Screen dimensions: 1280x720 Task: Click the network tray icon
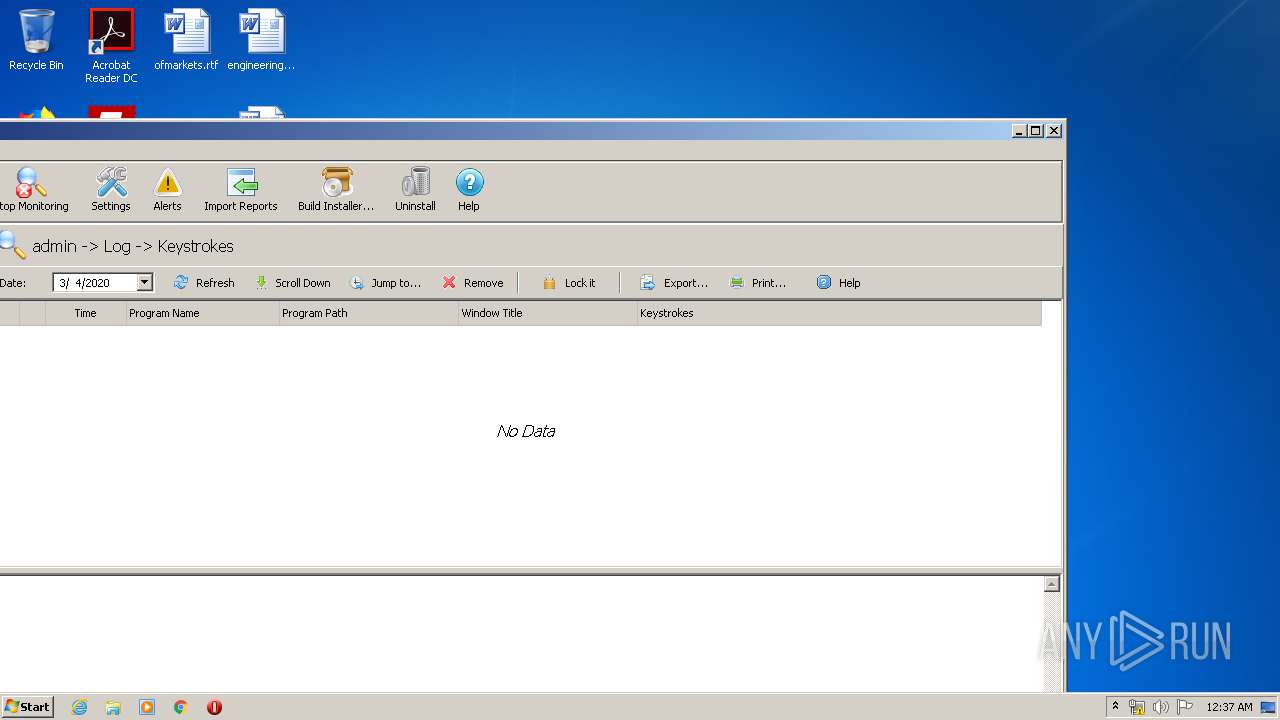coord(1136,707)
